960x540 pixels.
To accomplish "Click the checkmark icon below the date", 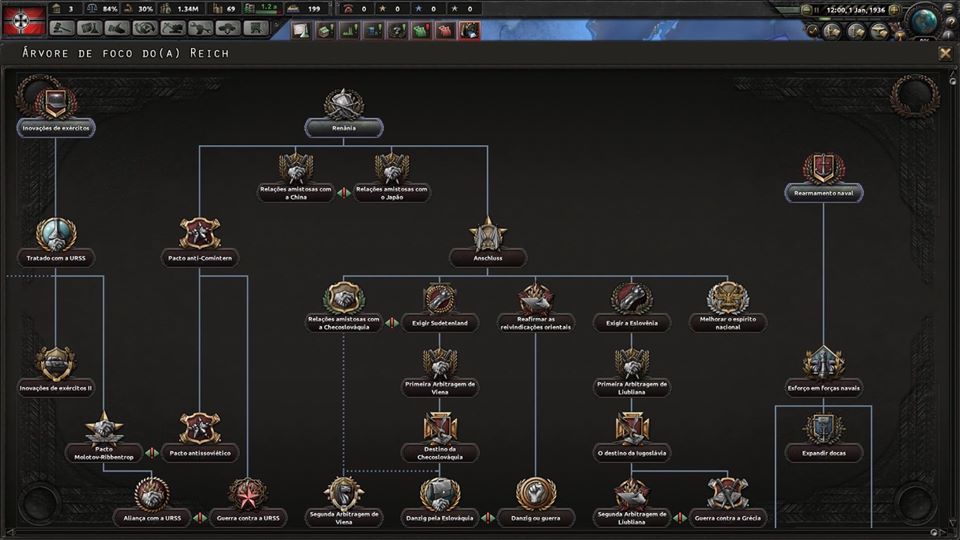I will coord(814,30).
